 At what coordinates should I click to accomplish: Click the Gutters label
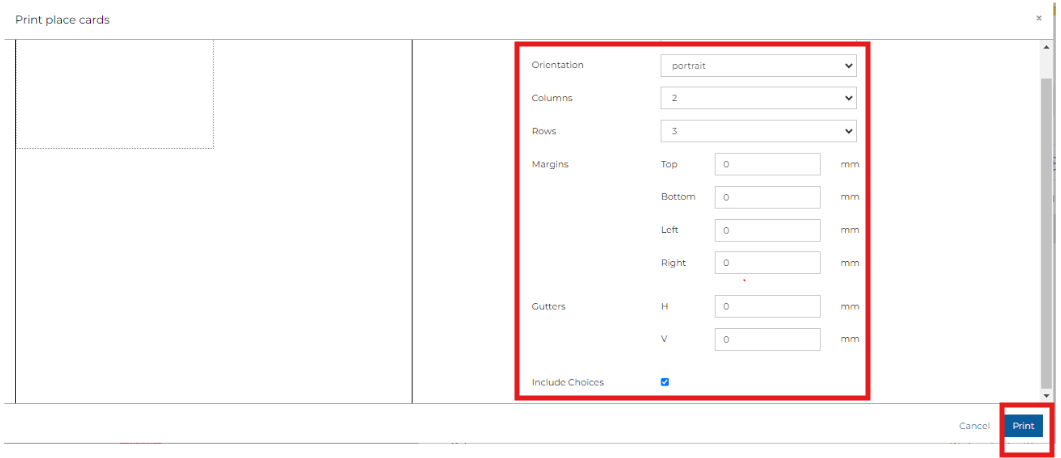pyautogui.click(x=549, y=306)
